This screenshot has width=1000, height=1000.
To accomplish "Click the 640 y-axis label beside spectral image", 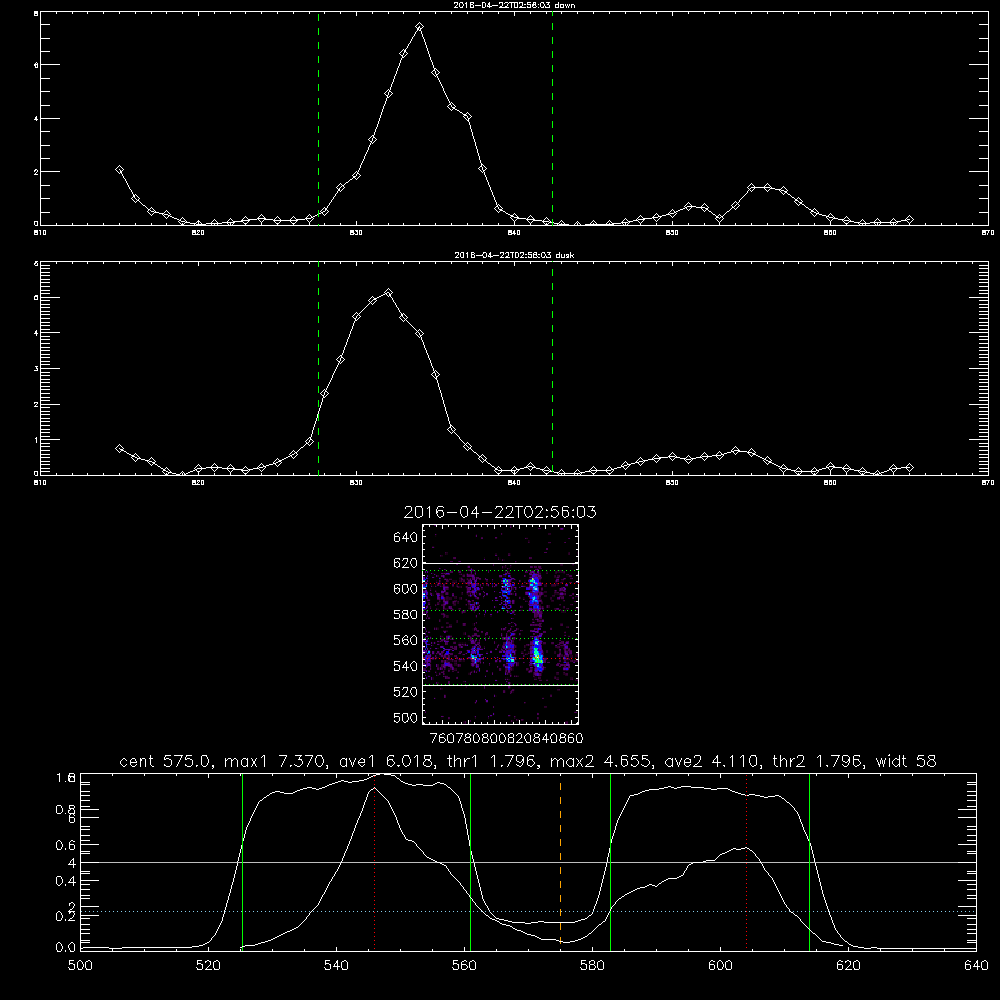I will 406,537.
